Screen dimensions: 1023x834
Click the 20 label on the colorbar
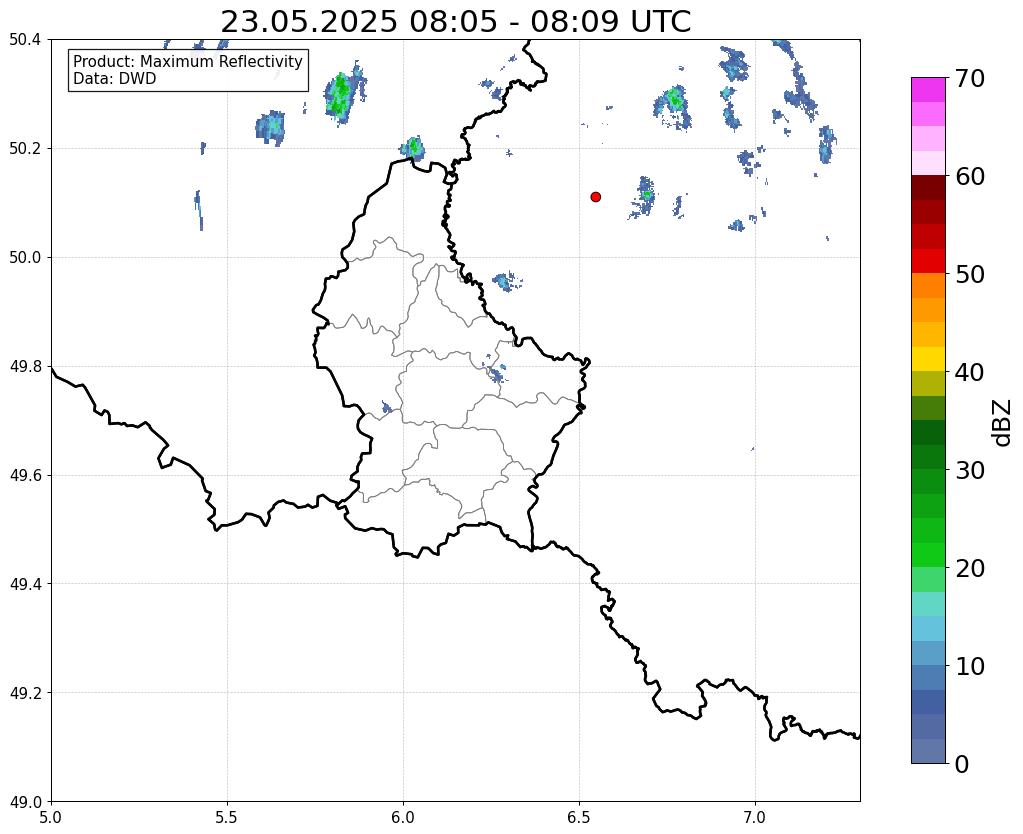point(970,568)
